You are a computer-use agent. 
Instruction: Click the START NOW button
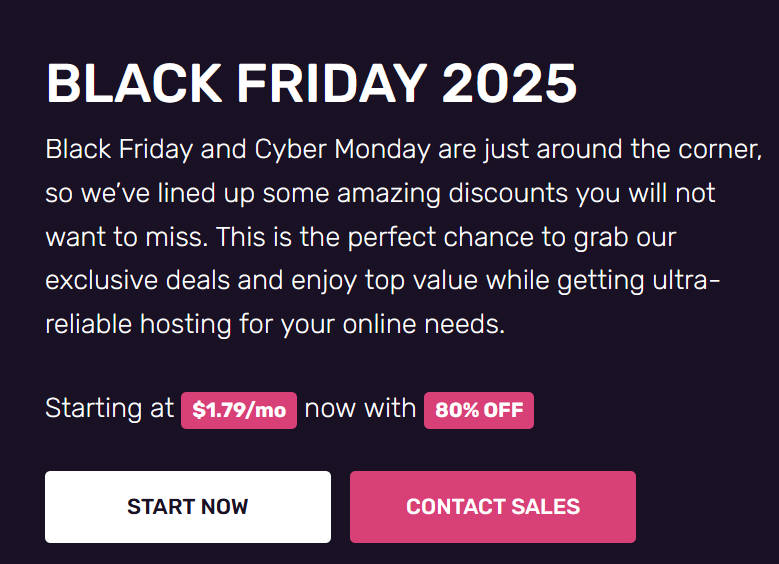pos(187,507)
